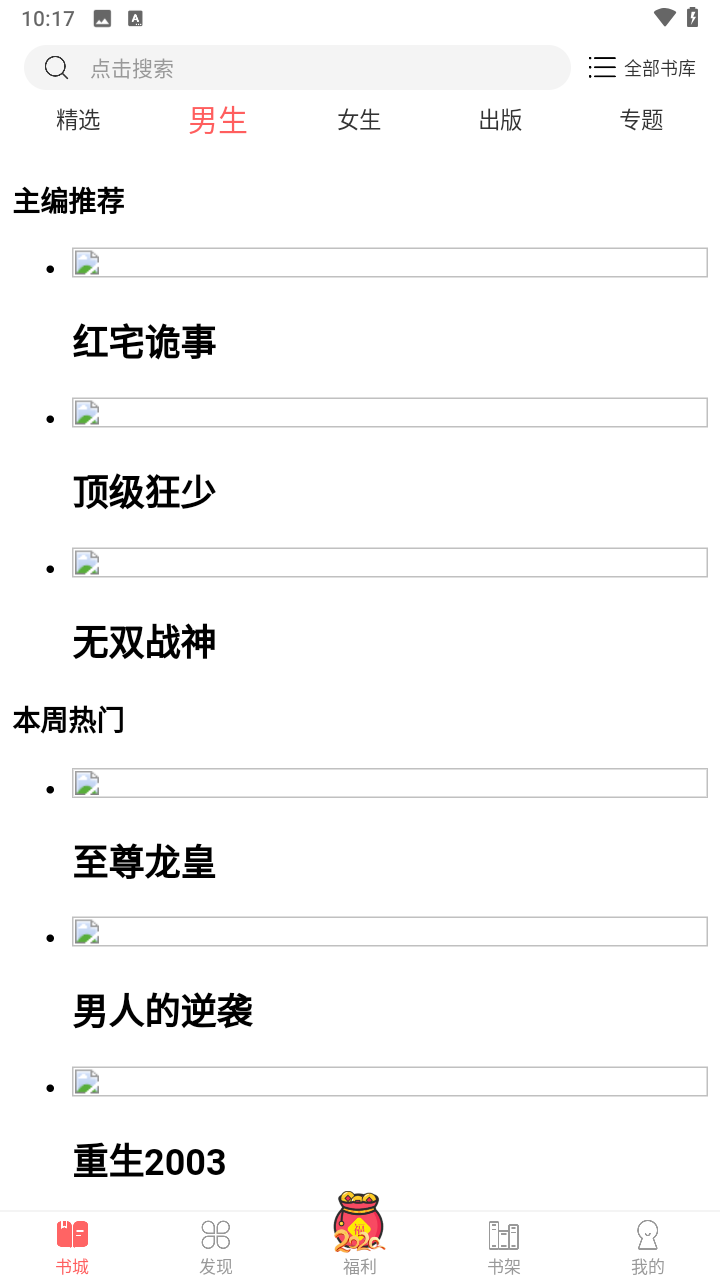Tap the 点击搜索 search field
Viewport: 720px width, 1280px height.
tap(300, 68)
